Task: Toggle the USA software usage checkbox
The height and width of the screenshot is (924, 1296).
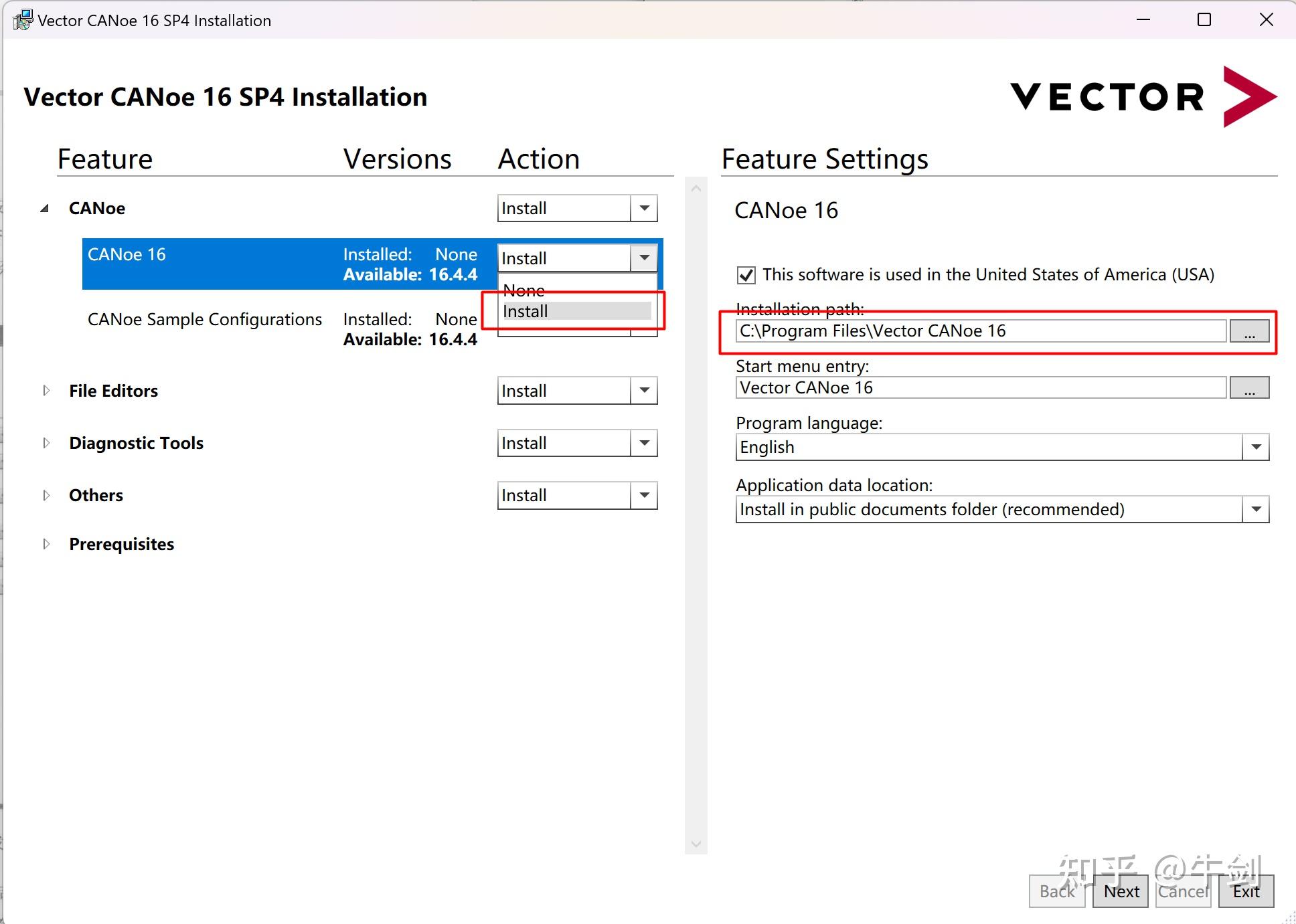Action: point(746,275)
